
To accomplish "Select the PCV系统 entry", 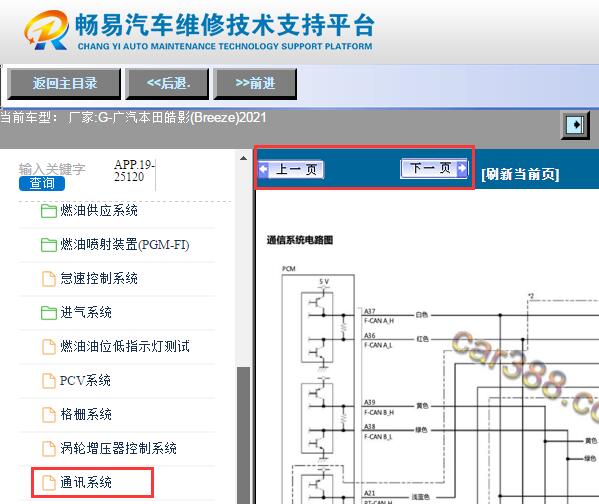I will pyautogui.click(x=85, y=381).
